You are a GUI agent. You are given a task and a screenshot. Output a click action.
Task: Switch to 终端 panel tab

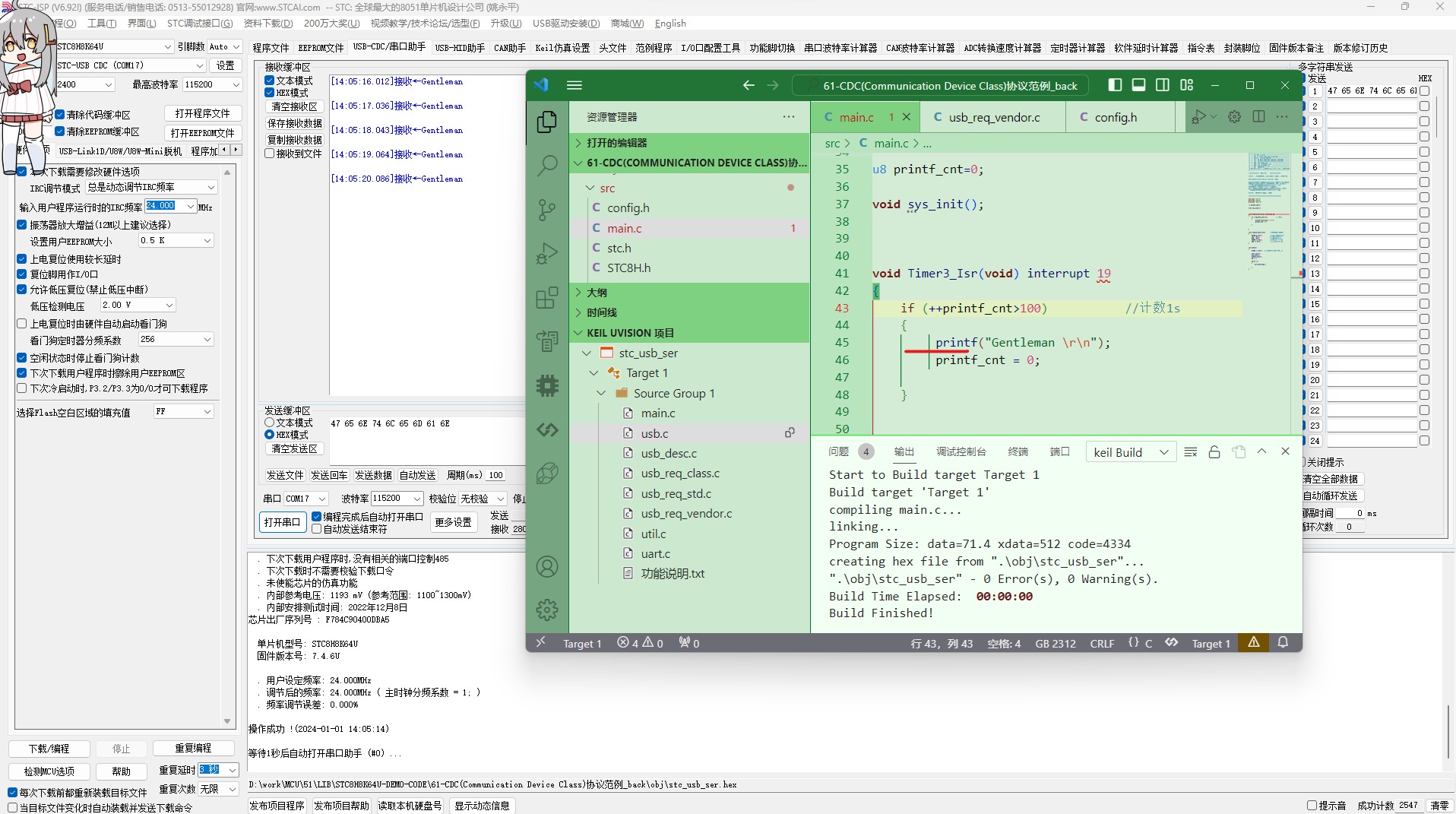[x=1018, y=451]
